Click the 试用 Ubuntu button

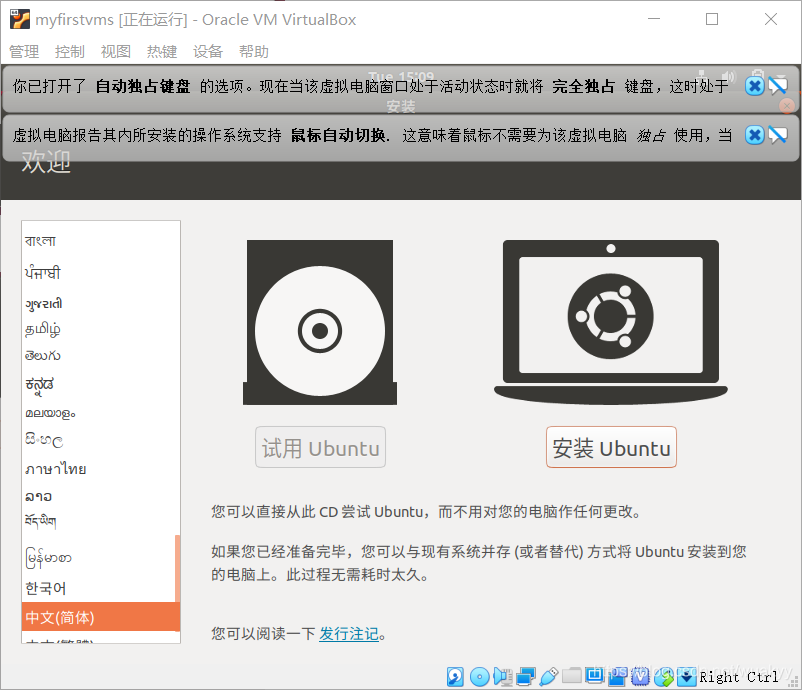click(x=321, y=447)
